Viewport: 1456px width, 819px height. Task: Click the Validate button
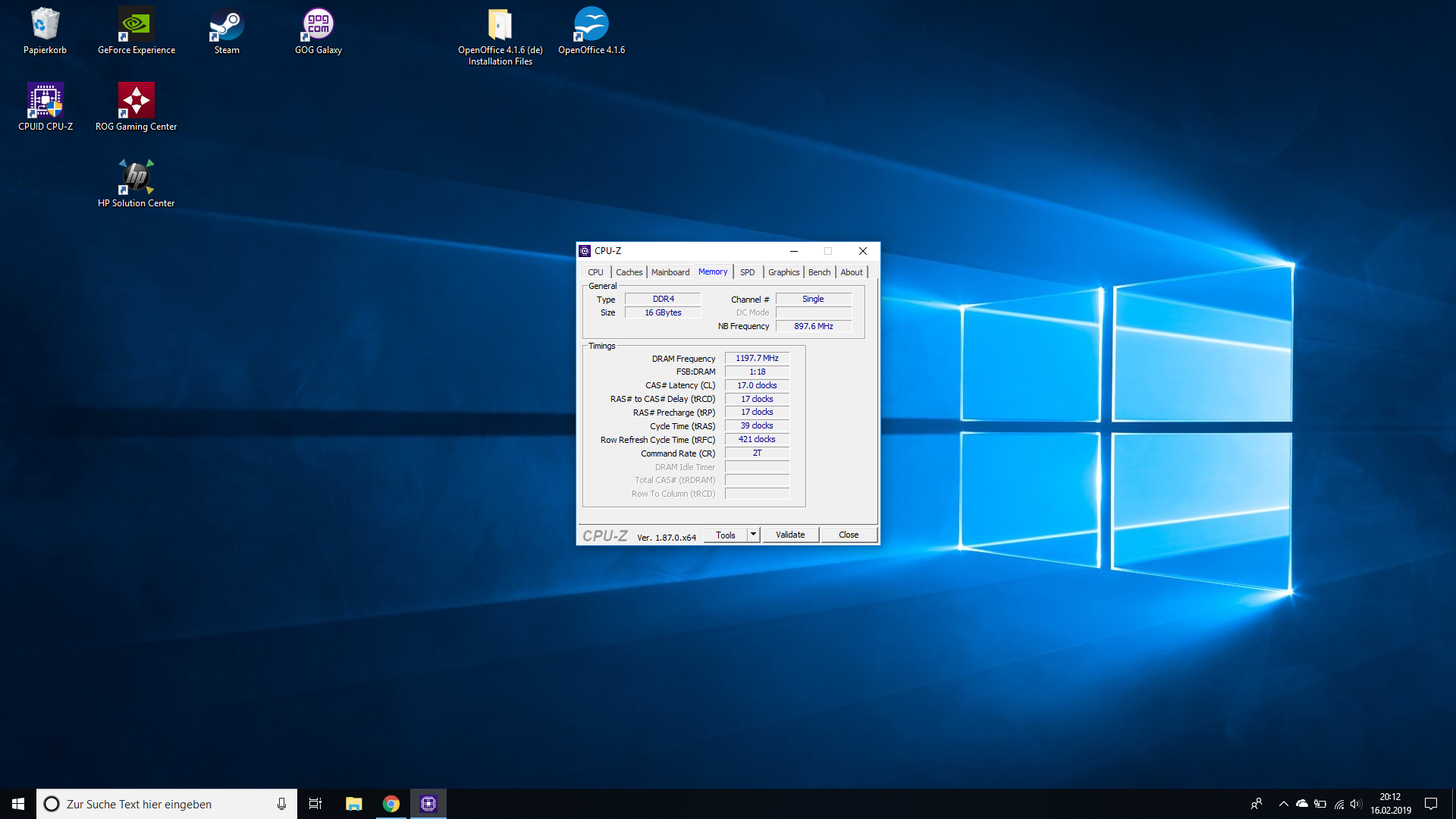tap(790, 535)
